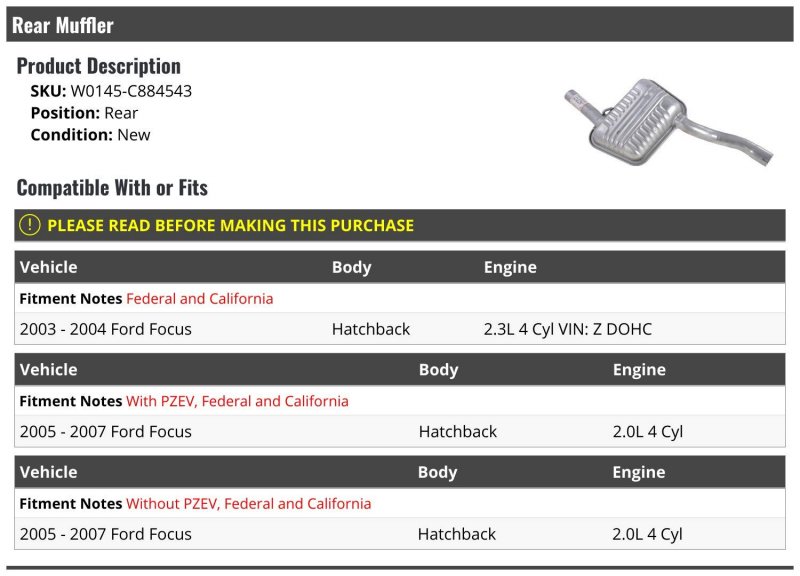Click the Please Read Before Purchase banner
800x576 pixels.
point(400,225)
